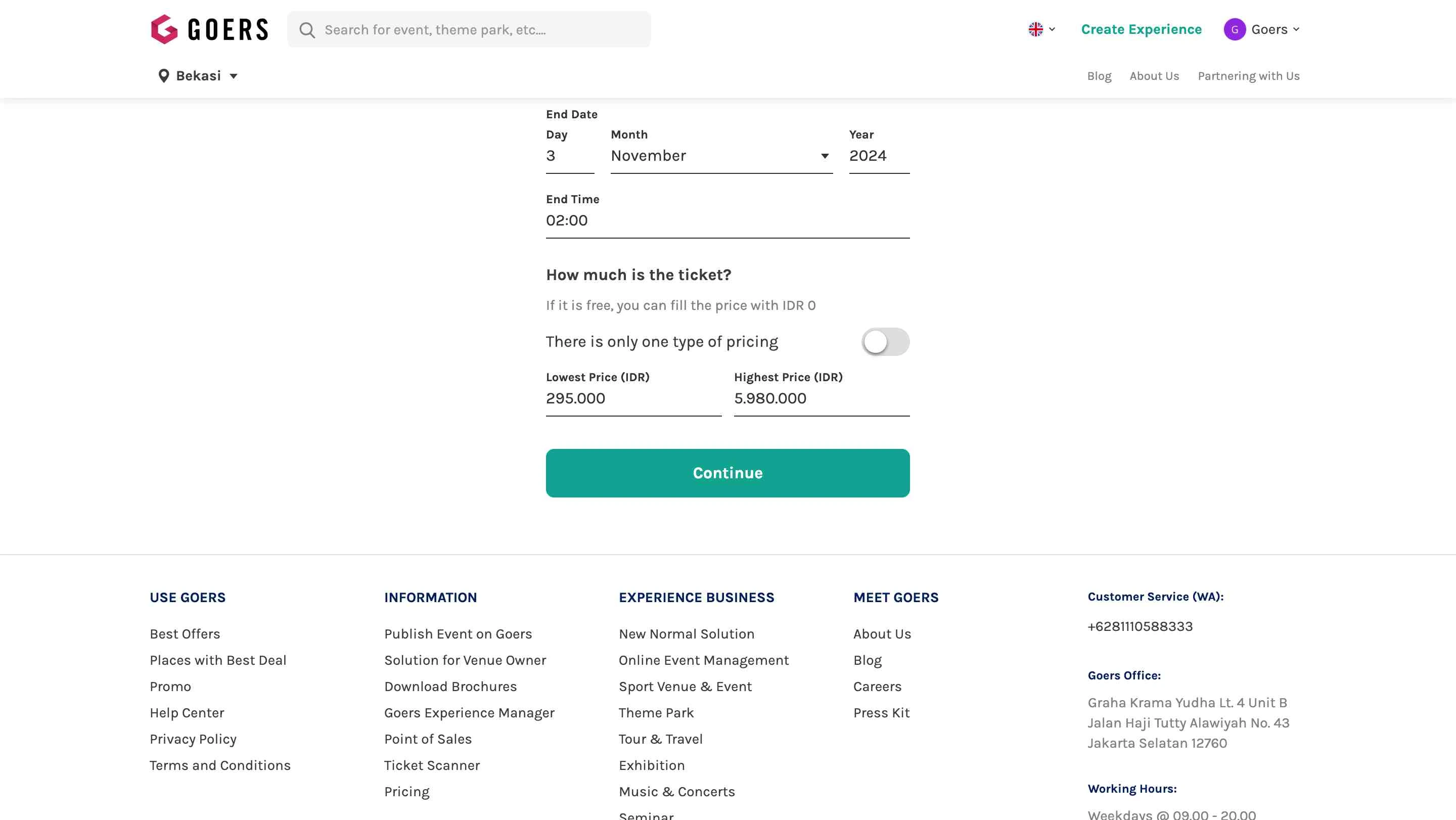The width and height of the screenshot is (1456, 820).
Task: Click the search magnifier icon
Action: pos(307,30)
